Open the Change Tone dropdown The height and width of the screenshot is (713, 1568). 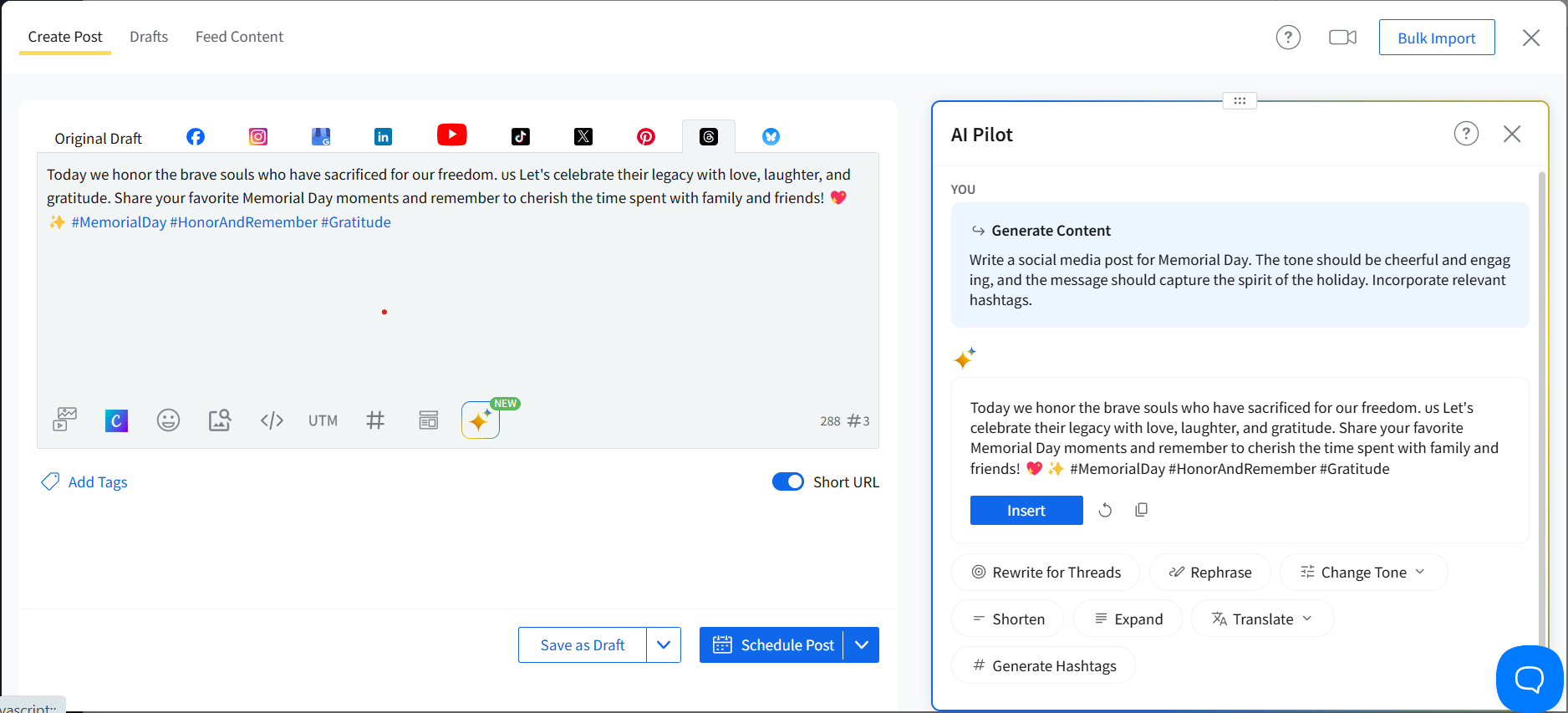point(1363,573)
